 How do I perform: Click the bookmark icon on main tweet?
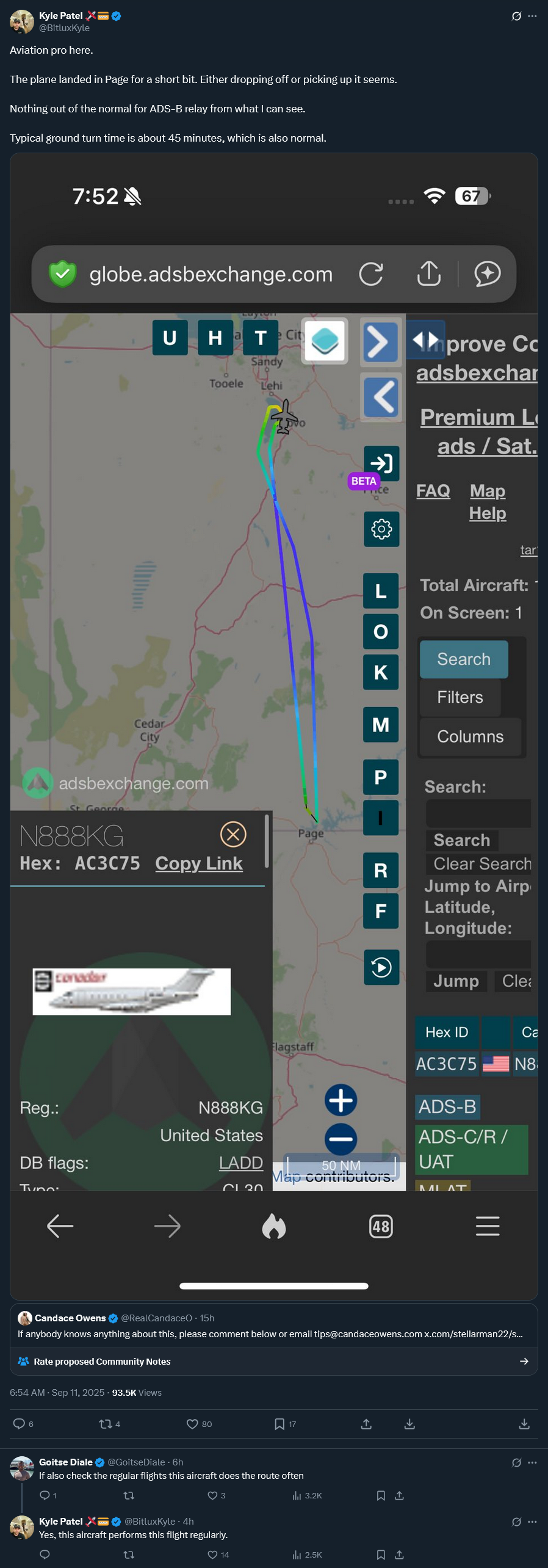coord(279,1424)
